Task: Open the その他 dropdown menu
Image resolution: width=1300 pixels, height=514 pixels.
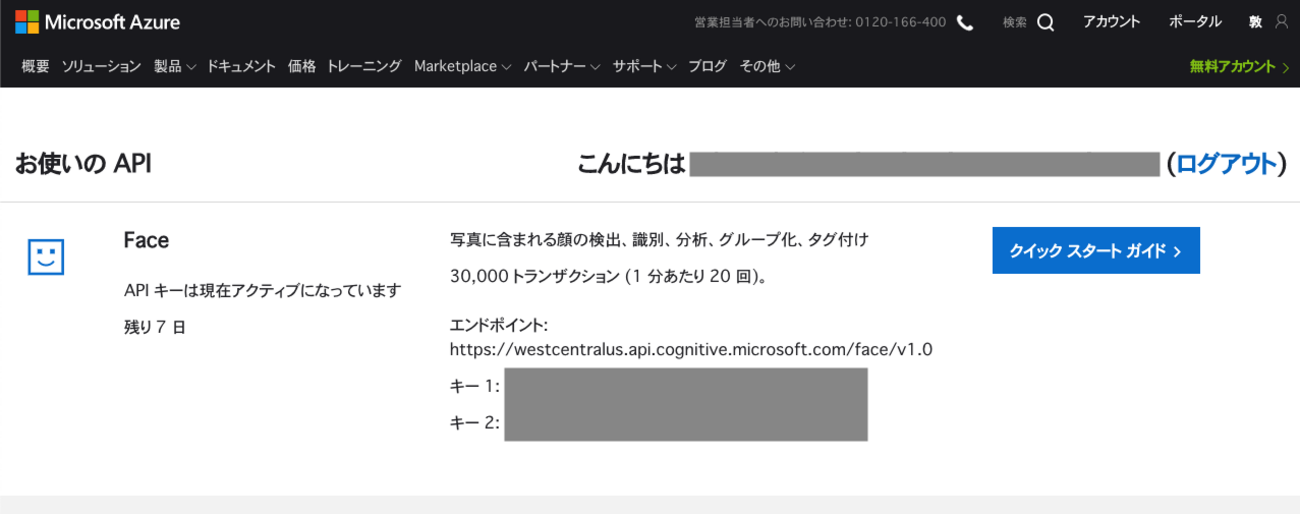Action: click(x=767, y=66)
